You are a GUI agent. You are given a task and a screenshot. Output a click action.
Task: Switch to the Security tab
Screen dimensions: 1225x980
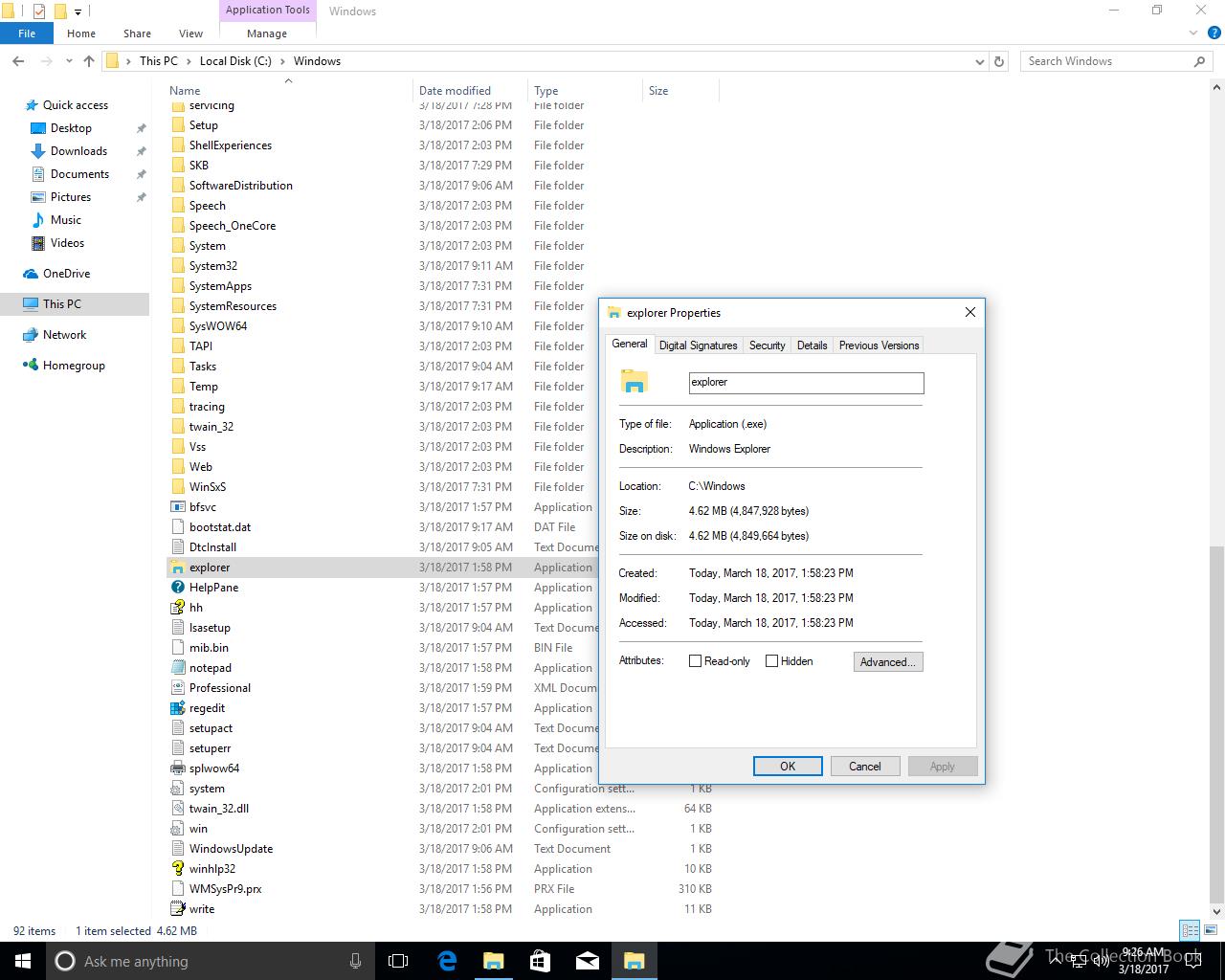pos(768,345)
